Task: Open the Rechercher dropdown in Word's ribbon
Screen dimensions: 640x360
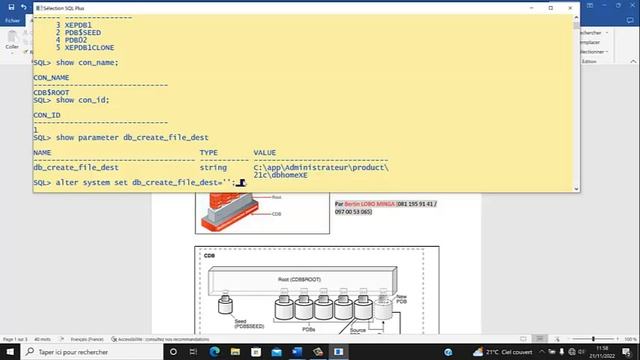Action: [593, 33]
